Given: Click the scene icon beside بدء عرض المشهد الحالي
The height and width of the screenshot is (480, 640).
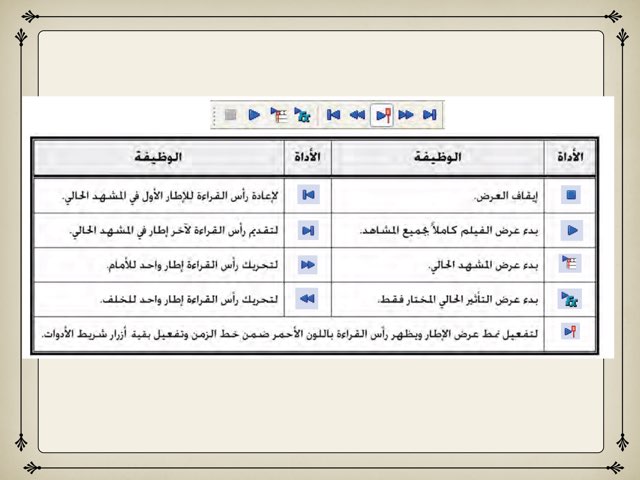Looking at the screenshot, I should click(570, 264).
